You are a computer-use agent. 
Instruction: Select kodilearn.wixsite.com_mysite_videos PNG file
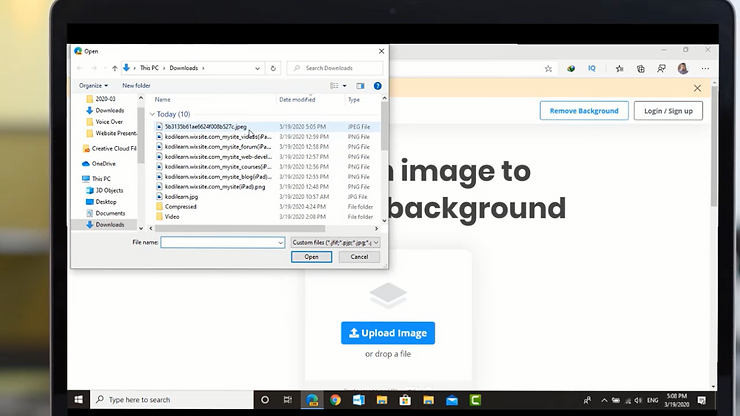coord(218,136)
